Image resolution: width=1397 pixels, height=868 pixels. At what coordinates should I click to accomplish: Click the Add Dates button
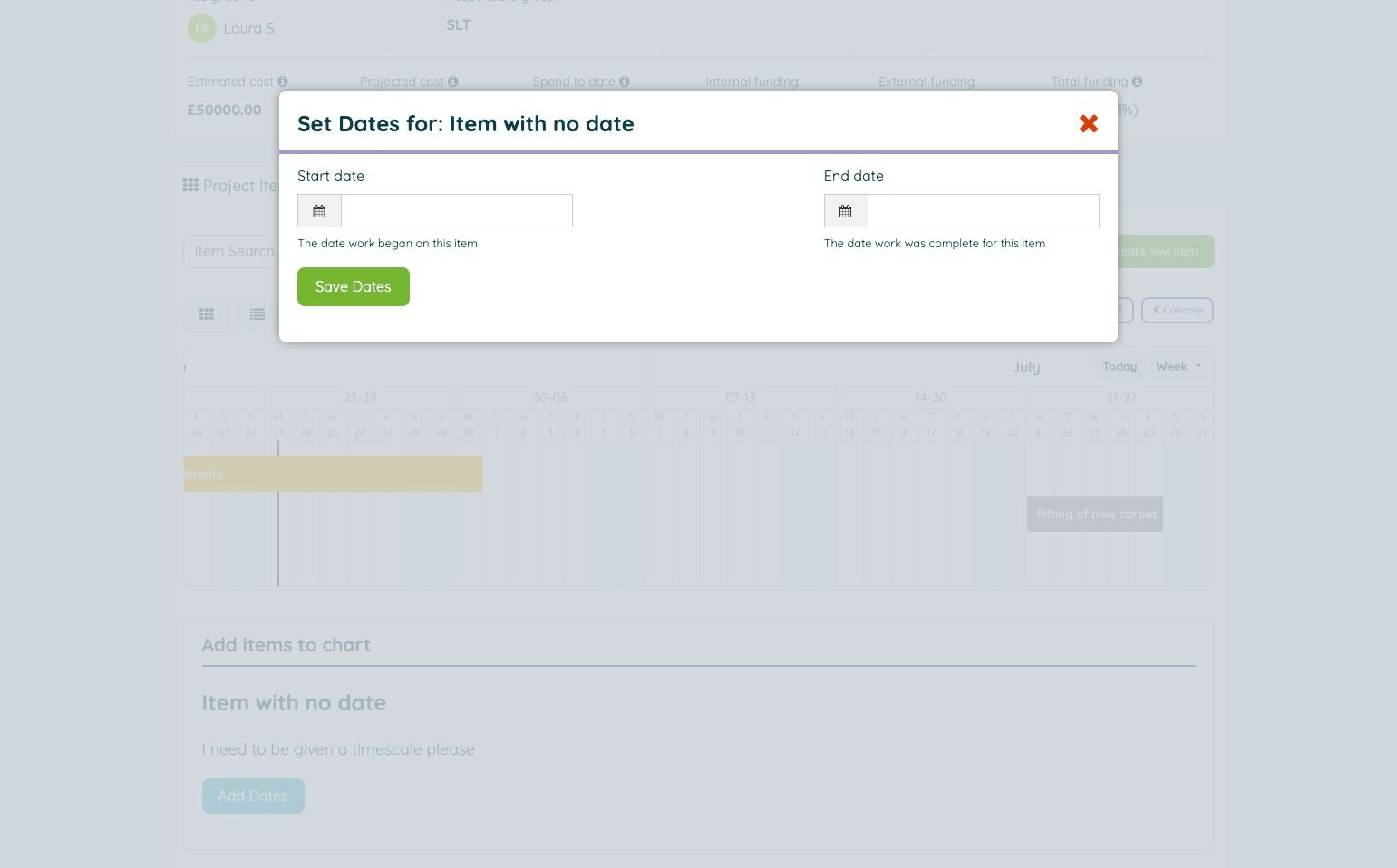click(253, 796)
